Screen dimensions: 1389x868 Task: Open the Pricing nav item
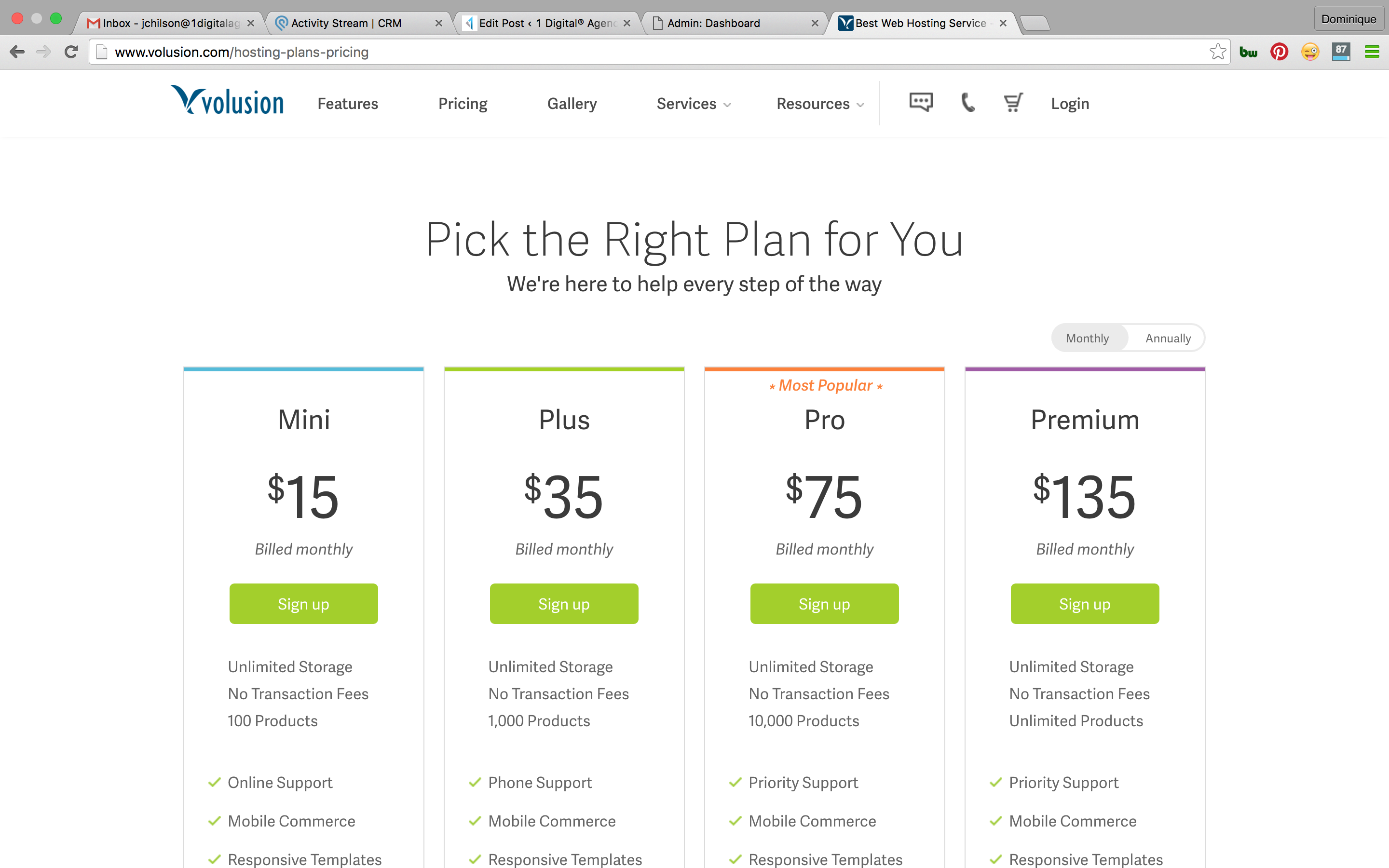tap(463, 104)
